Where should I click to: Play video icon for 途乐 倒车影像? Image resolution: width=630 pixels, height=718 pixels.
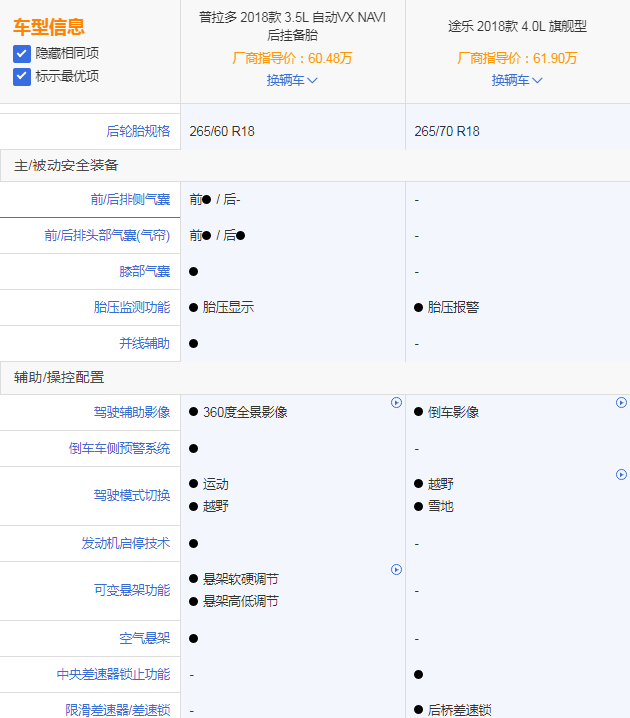pos(621,403)
